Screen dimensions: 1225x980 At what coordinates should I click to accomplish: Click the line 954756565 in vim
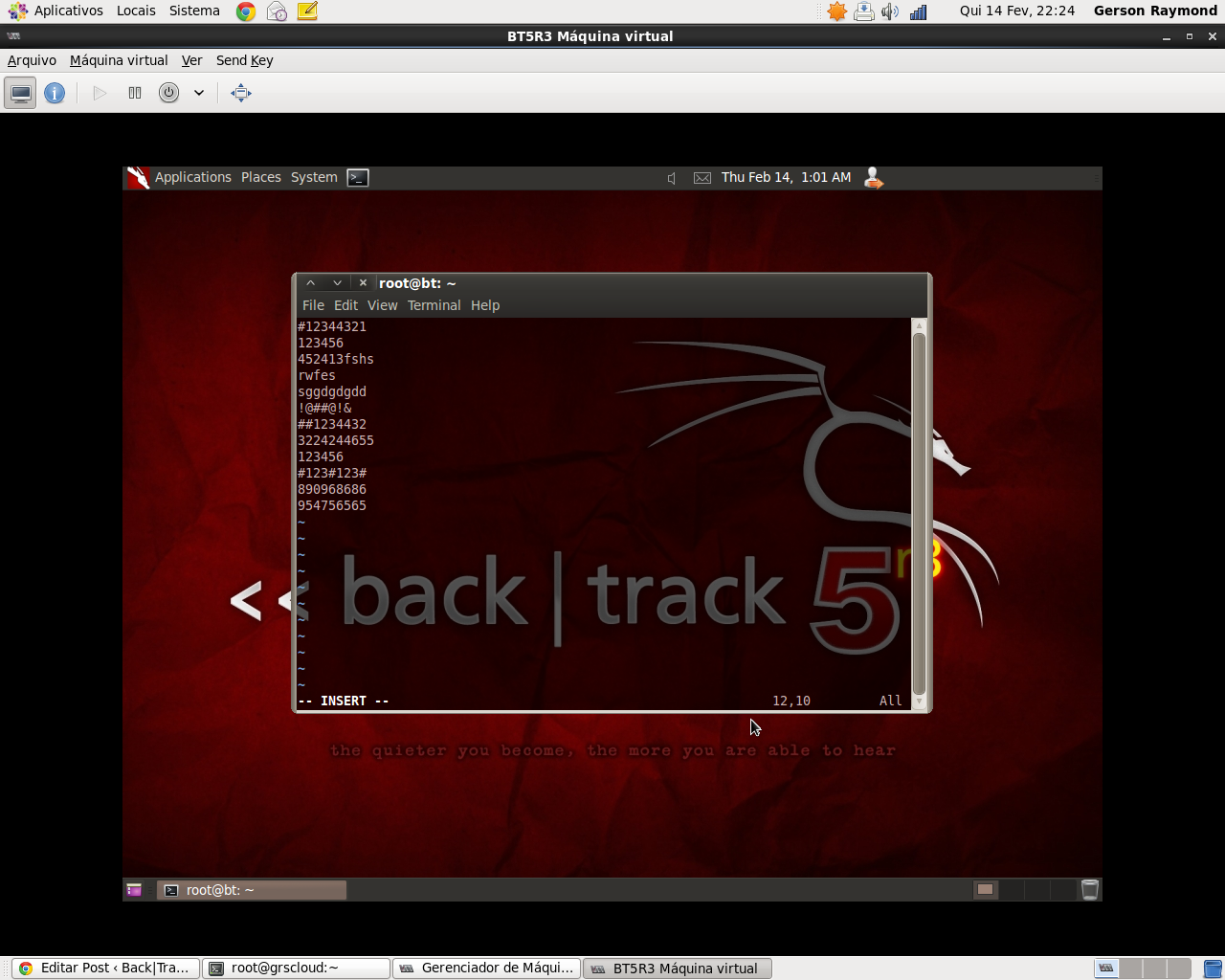[x=332, y=505]
